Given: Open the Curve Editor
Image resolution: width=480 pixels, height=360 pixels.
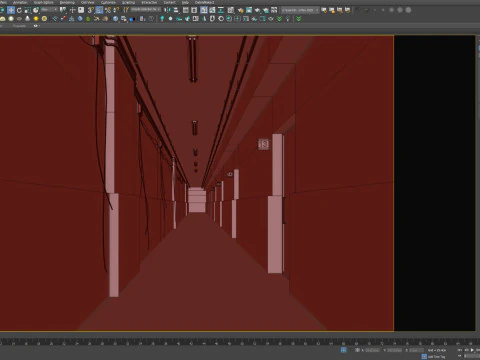Looking at the screenshot, I should pyautogui.click(x=212, y=10).
